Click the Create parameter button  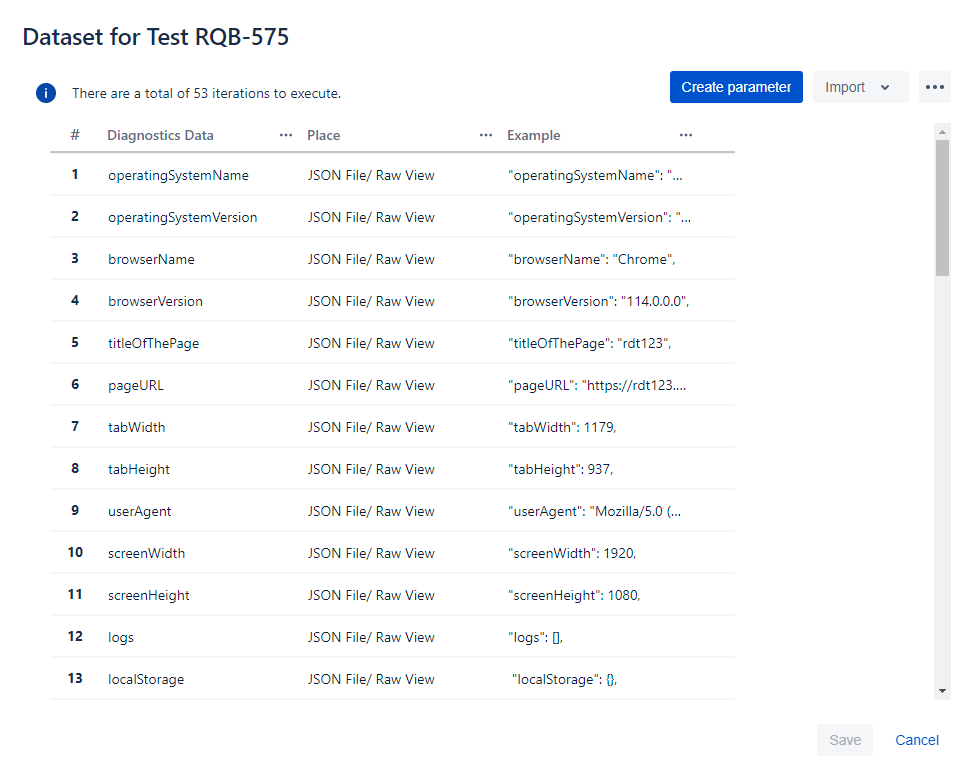736,87
